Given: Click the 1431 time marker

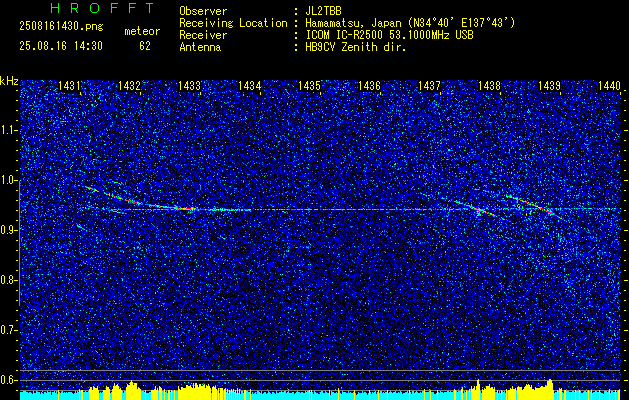Looking at the screenshot, I should [69, 85].
